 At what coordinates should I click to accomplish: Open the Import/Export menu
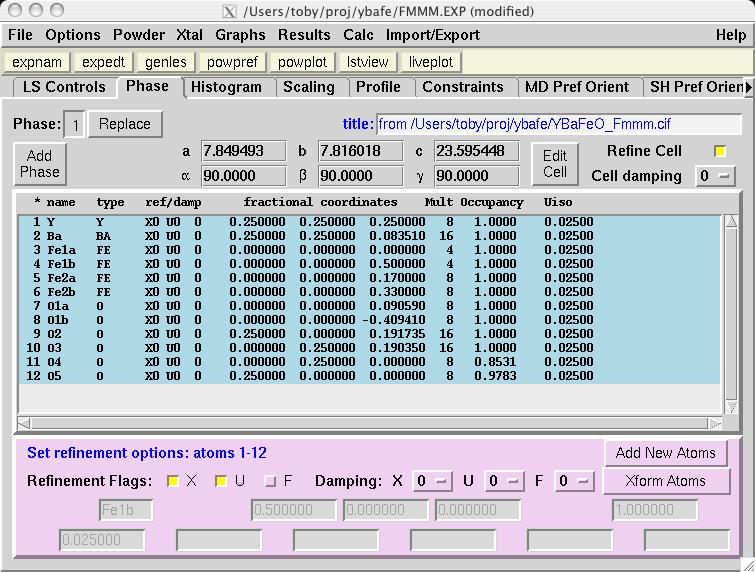(432, 35)
